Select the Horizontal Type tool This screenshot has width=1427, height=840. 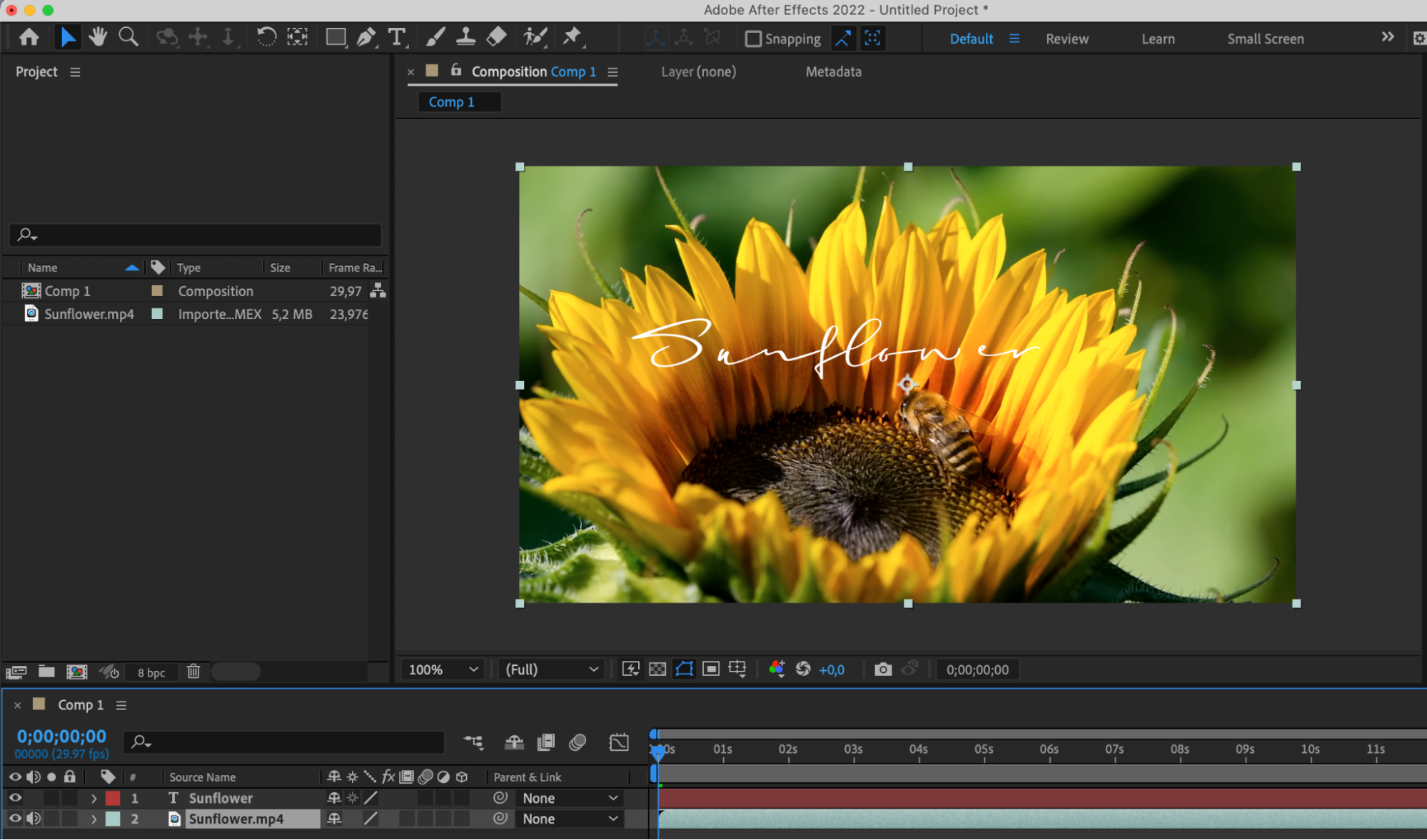click(396, 37)
